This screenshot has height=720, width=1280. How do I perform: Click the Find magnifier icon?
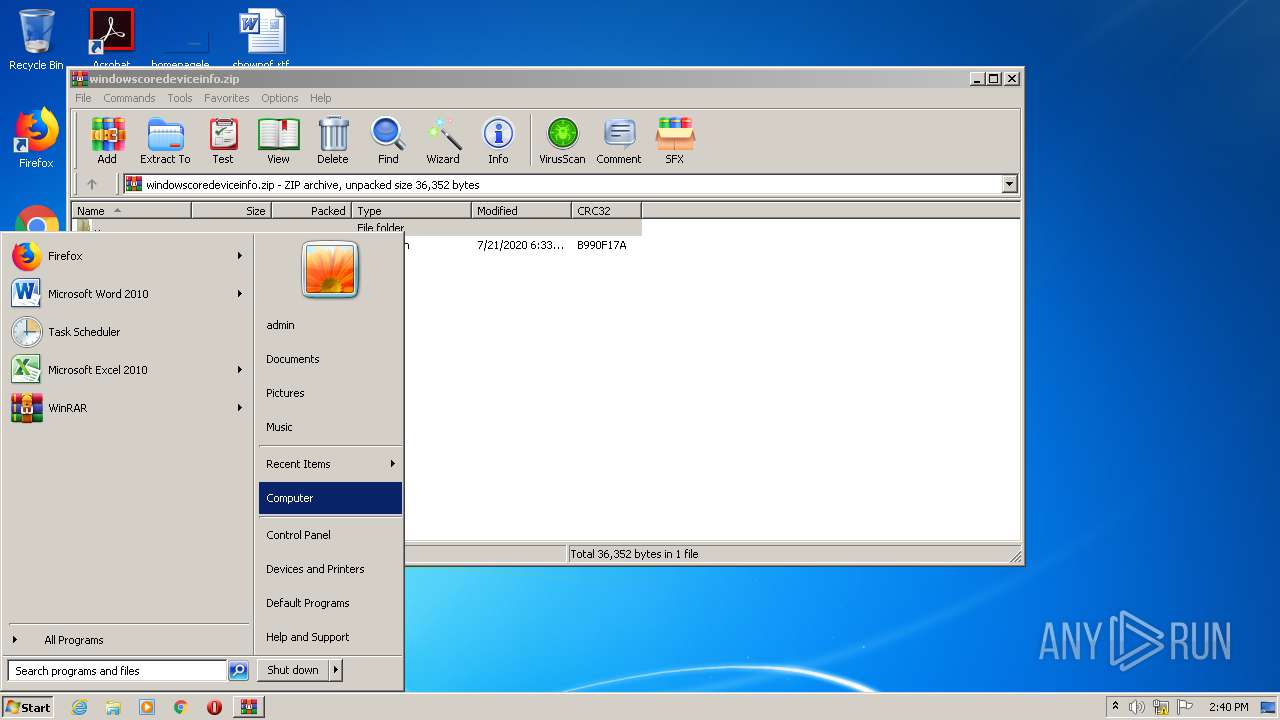coord(388,140)
